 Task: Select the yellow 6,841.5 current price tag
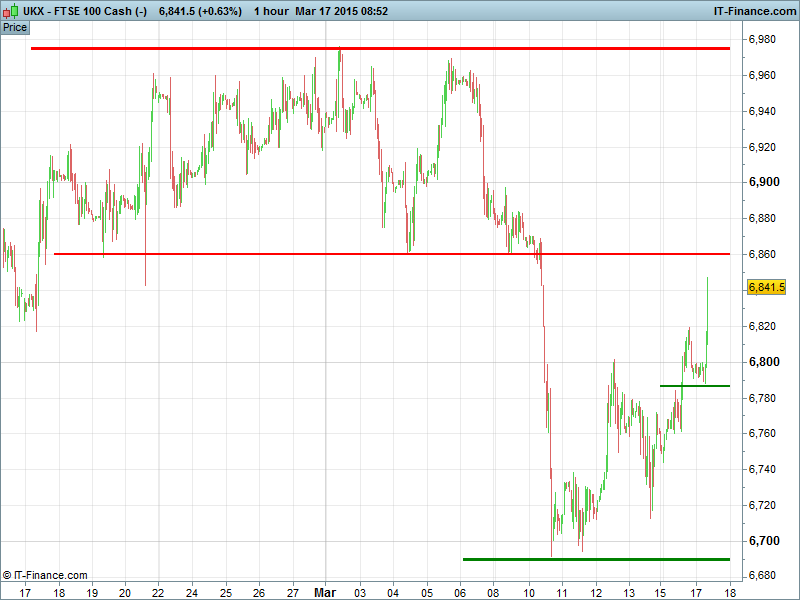(x=767, y=288)
